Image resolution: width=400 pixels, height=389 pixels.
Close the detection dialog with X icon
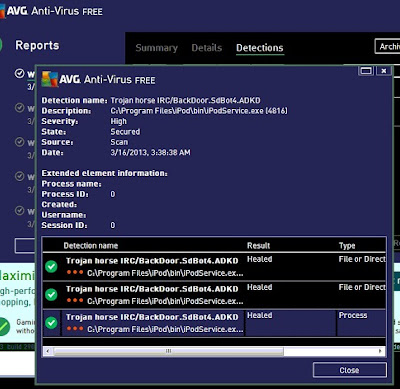pyautogui.click(x=384, y=71)
